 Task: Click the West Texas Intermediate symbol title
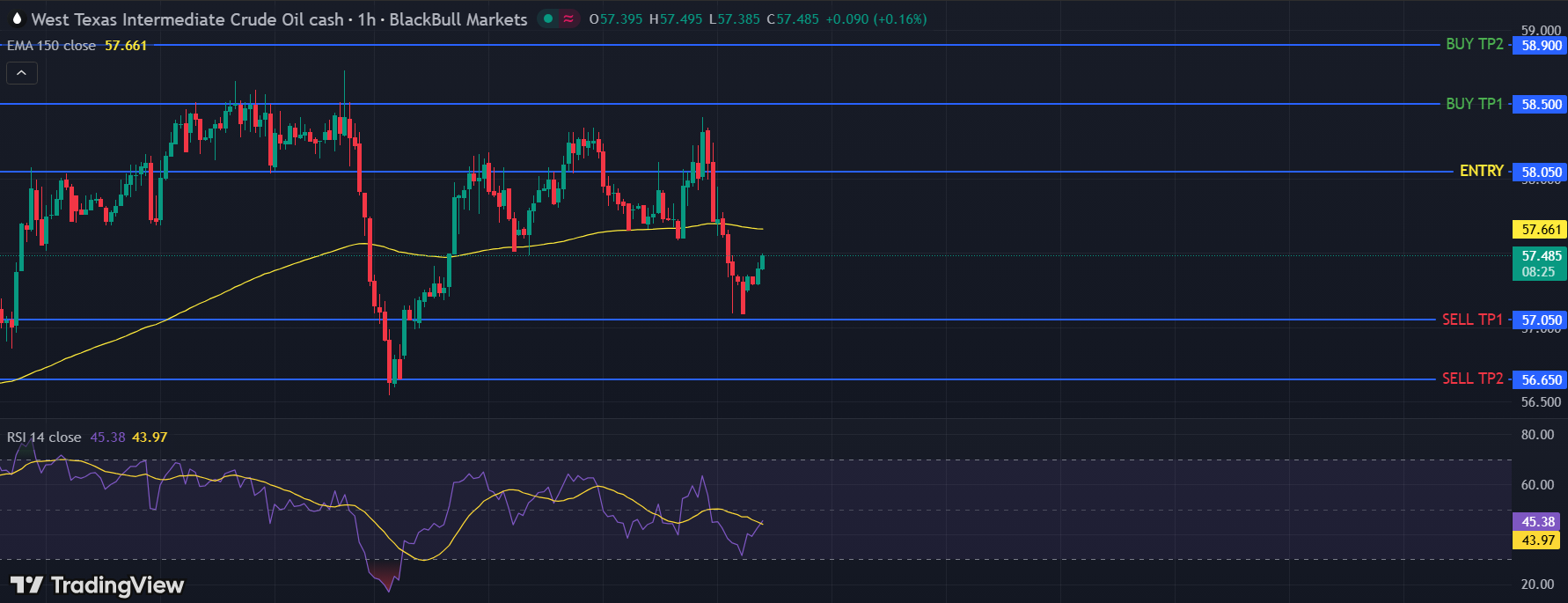point(187,19)
